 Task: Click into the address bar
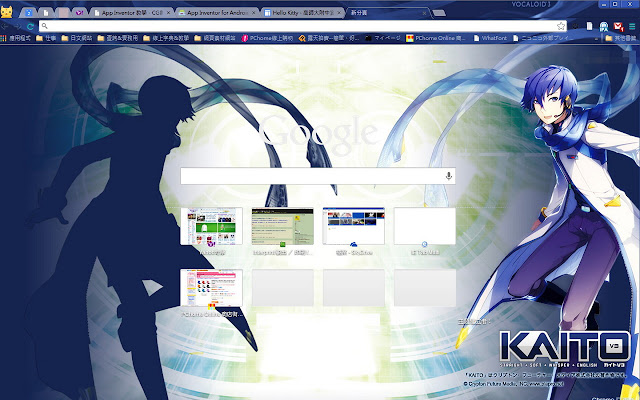[x=302, y=26]
